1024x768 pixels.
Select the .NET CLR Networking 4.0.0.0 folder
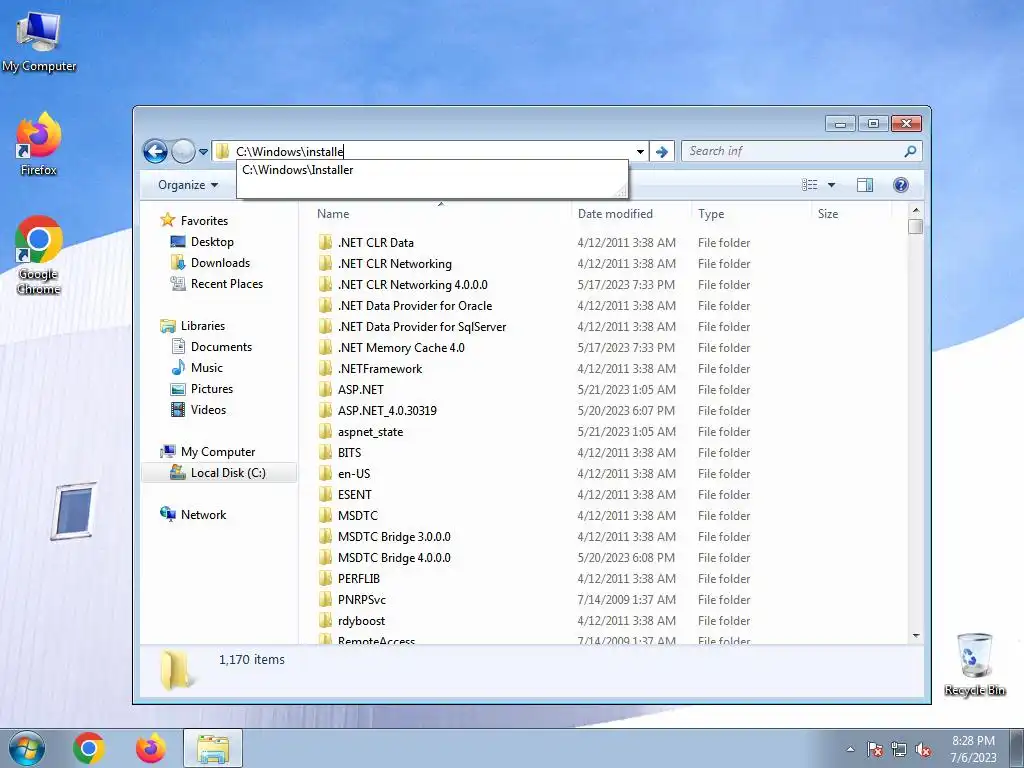[412, 285]
